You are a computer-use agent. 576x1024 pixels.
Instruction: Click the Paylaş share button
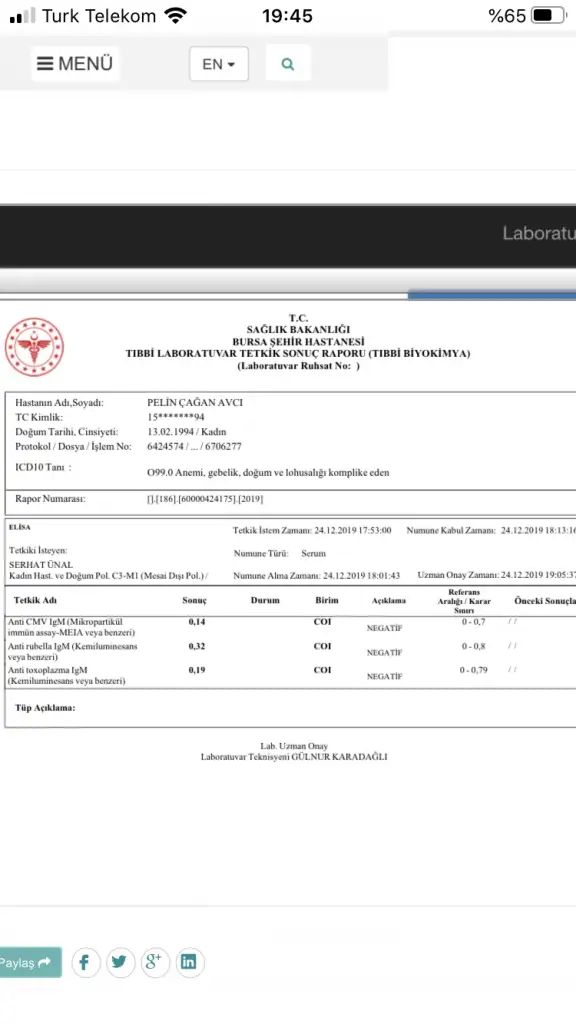(x=30, y=963)
